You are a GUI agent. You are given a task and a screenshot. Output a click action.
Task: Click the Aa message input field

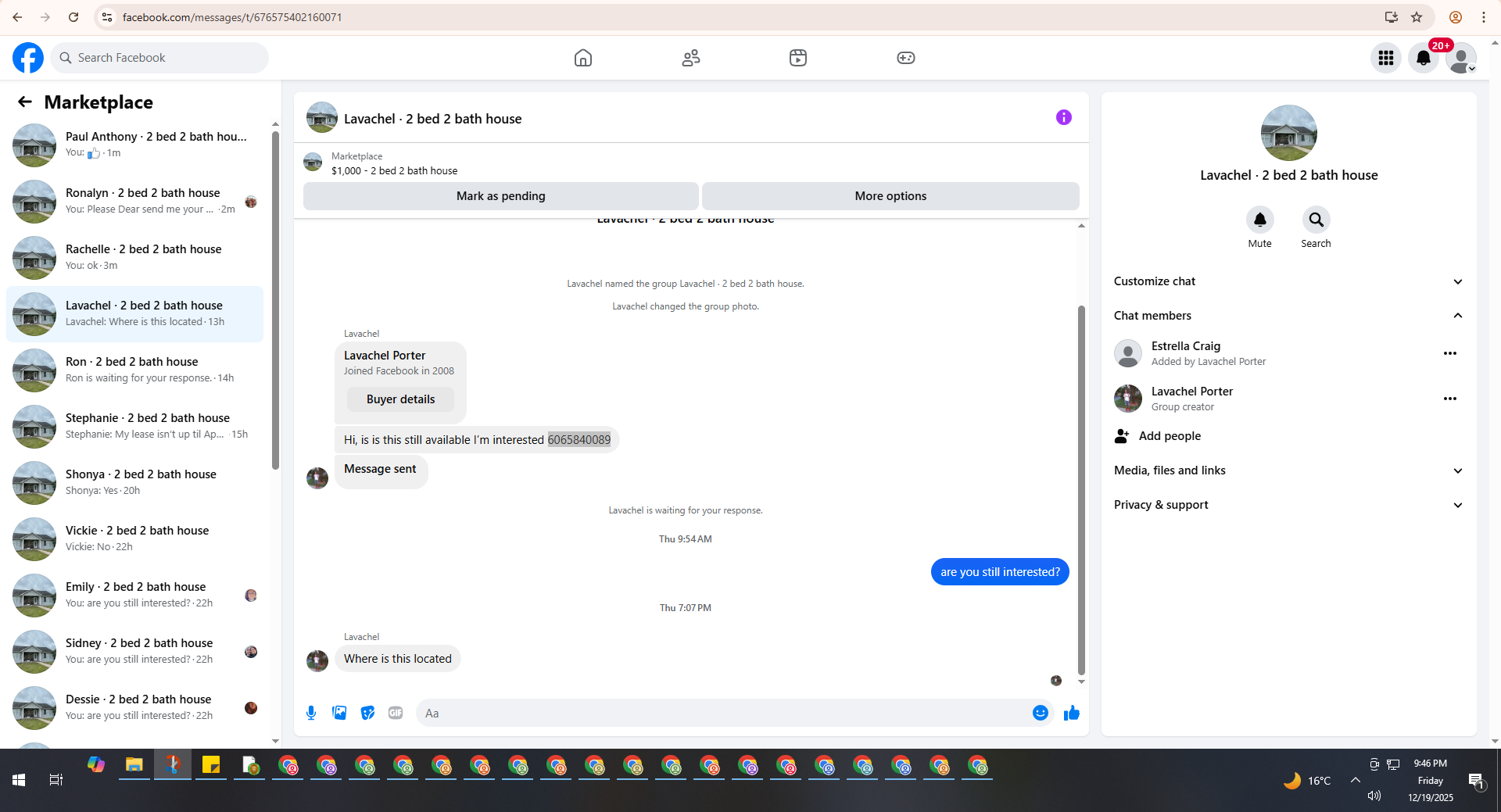pos(723,713)
